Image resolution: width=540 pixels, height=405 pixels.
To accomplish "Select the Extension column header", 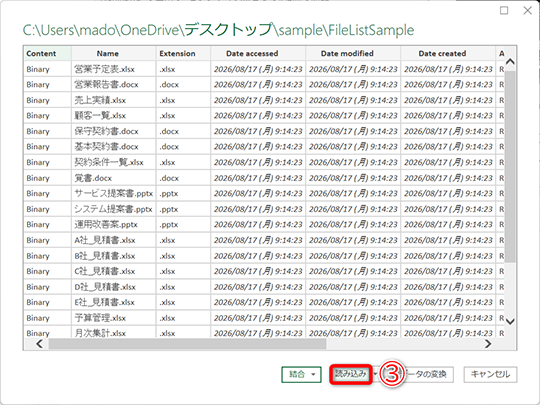I will [x=183, y=53].
